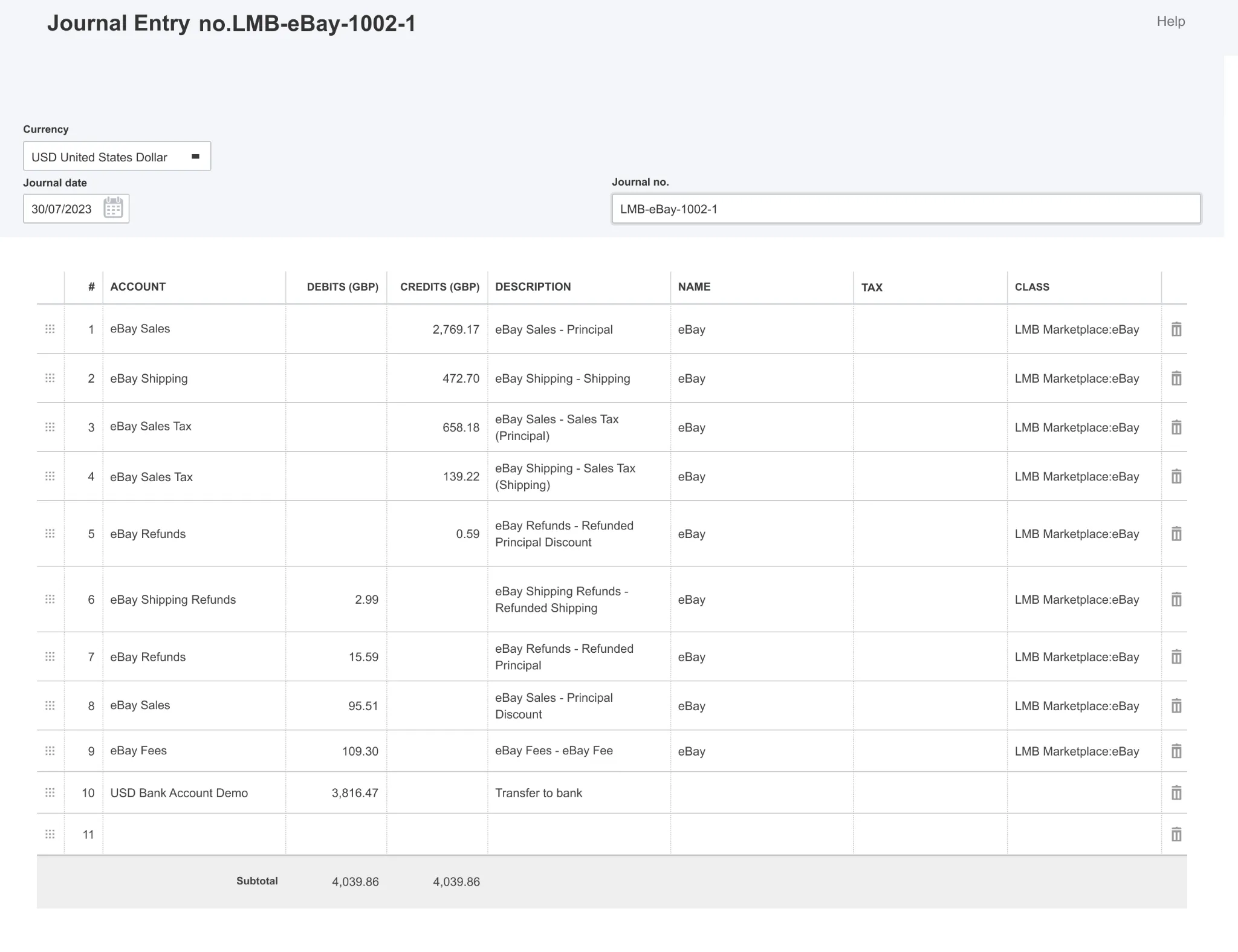Click the TAX column header
The image size is (1238, 952).
(x=872, y=287)
